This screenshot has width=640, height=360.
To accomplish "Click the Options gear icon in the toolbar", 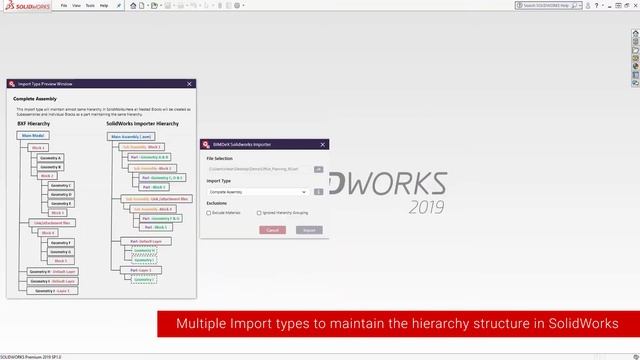I will (x=237, y=6).
